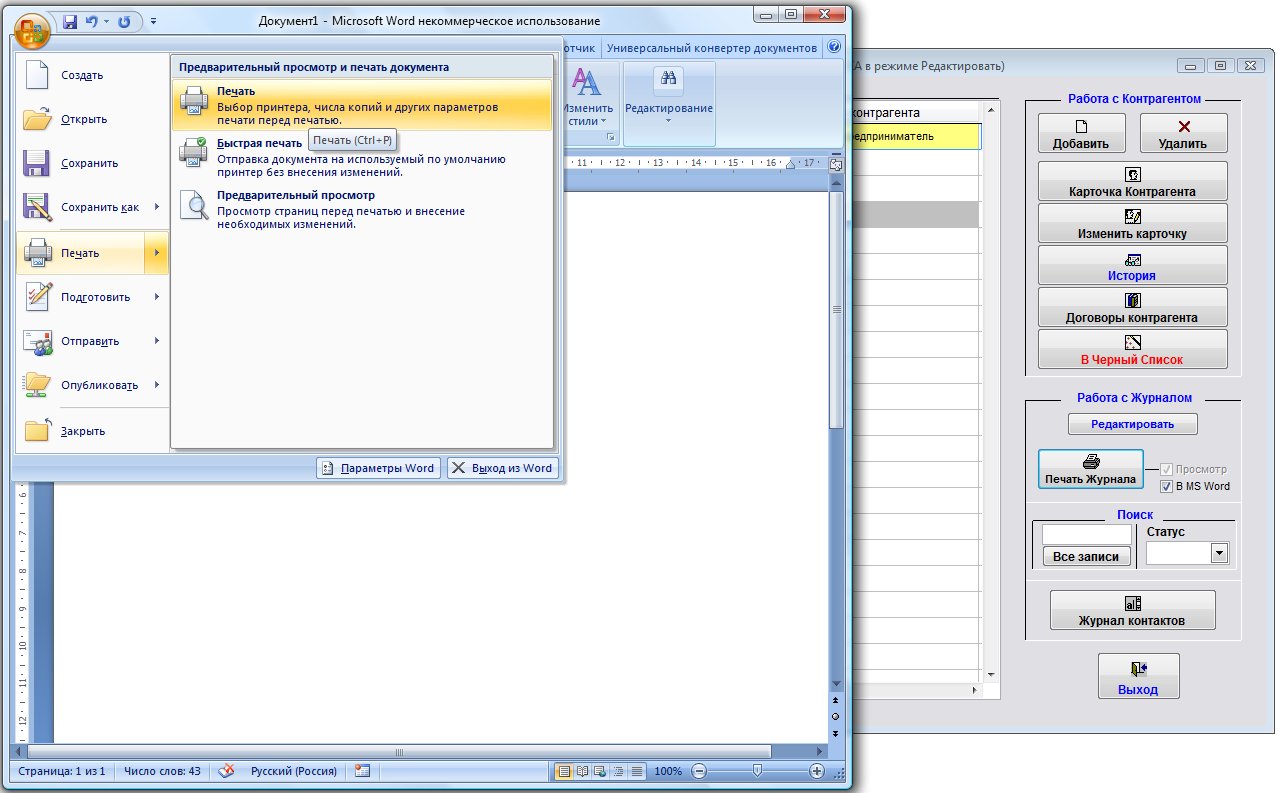1278x793 pixels.
Task: Click the zoom in plus button
Action: [x=817, y=771]
